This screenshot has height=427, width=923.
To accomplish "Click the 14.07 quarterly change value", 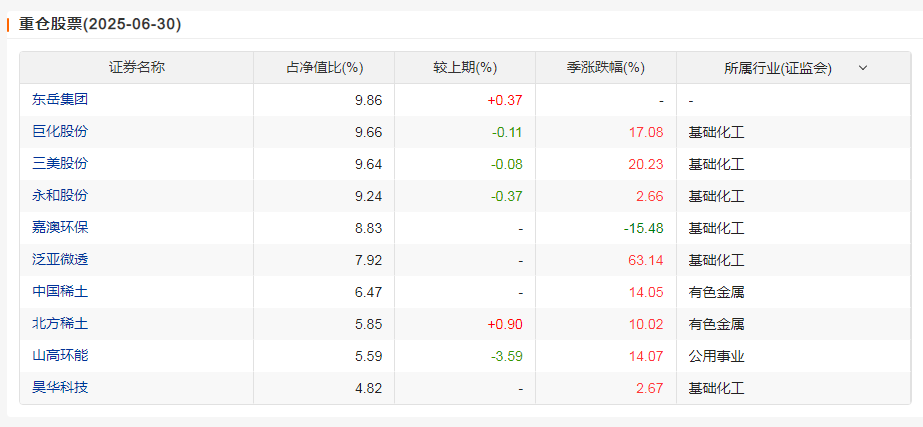I will pyautogui.click(x=646, y=356).
